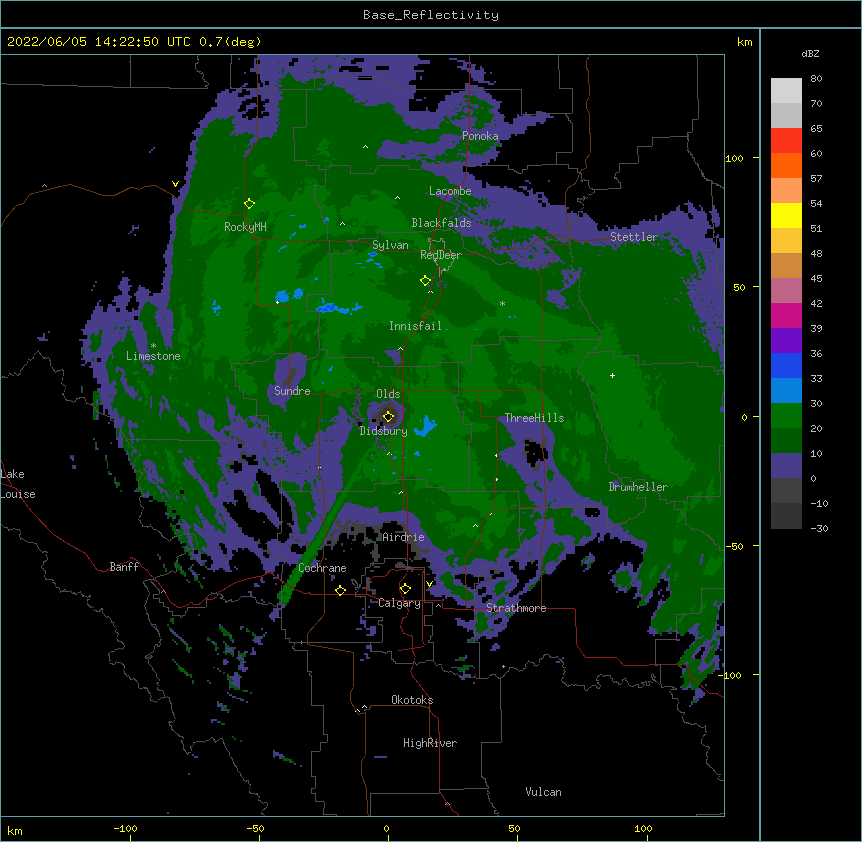The width and height of the screenshot is (862, 842).
Task: Choose the violet 39 dBZ legend swatch
Action: pyautogui.click(x=786, y=341)
